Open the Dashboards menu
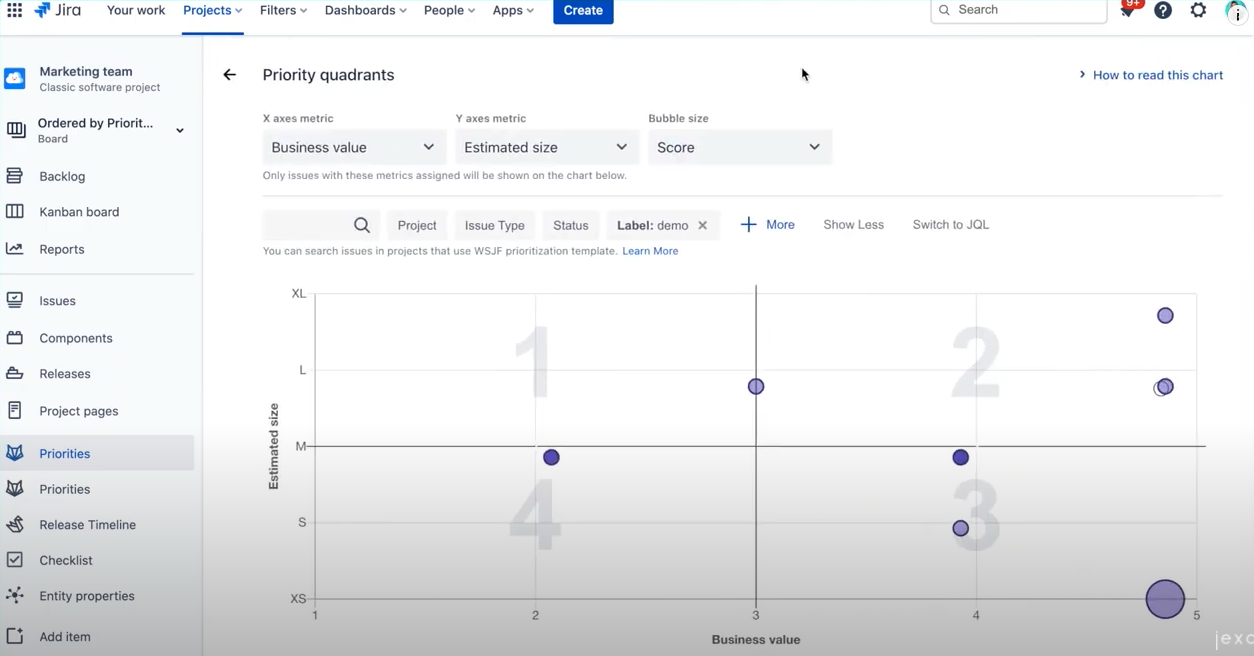This screenshot has height=656, width=1254. point(365,10)
